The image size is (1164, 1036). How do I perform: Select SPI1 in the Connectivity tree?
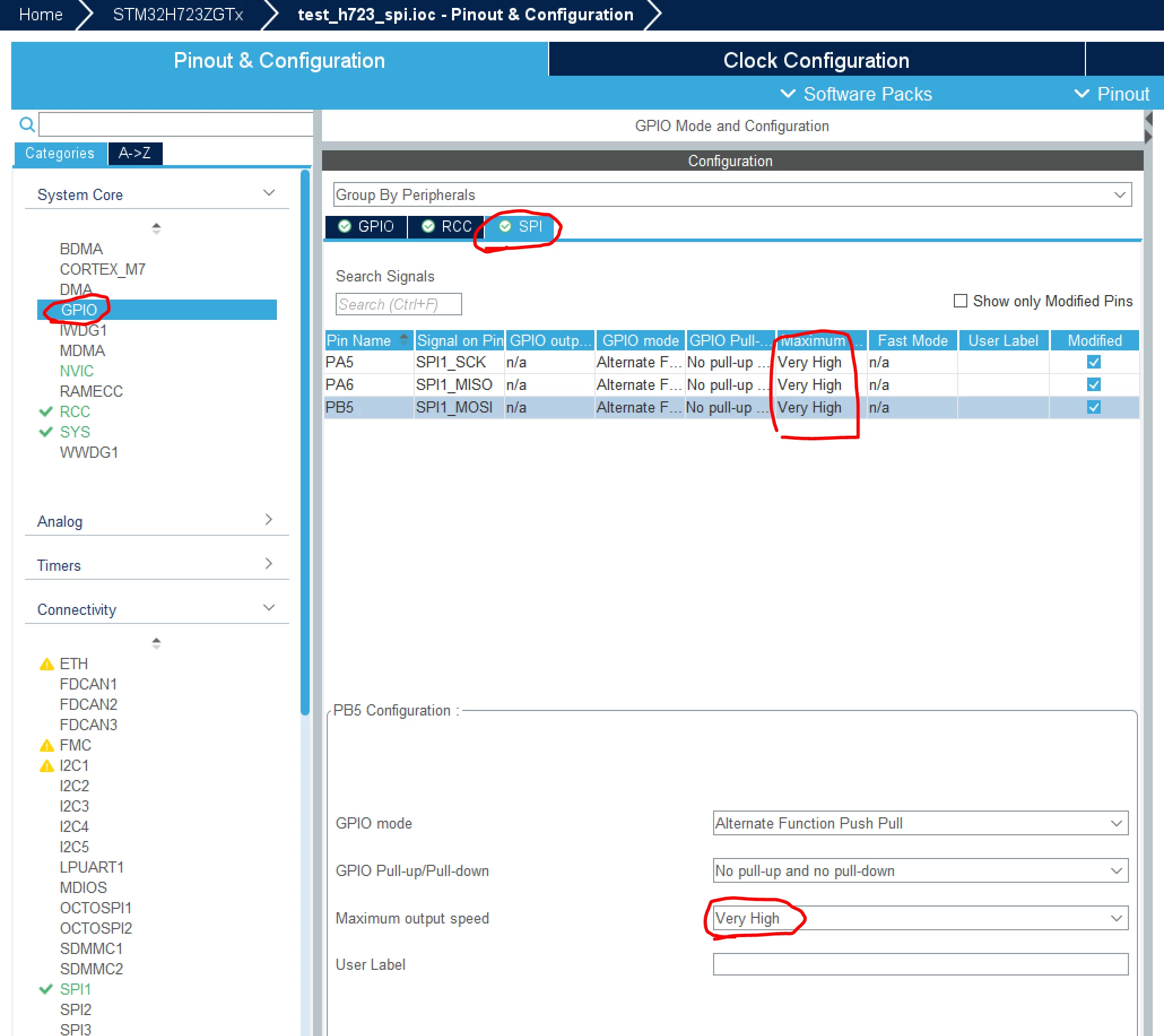(x=76, y=990)
